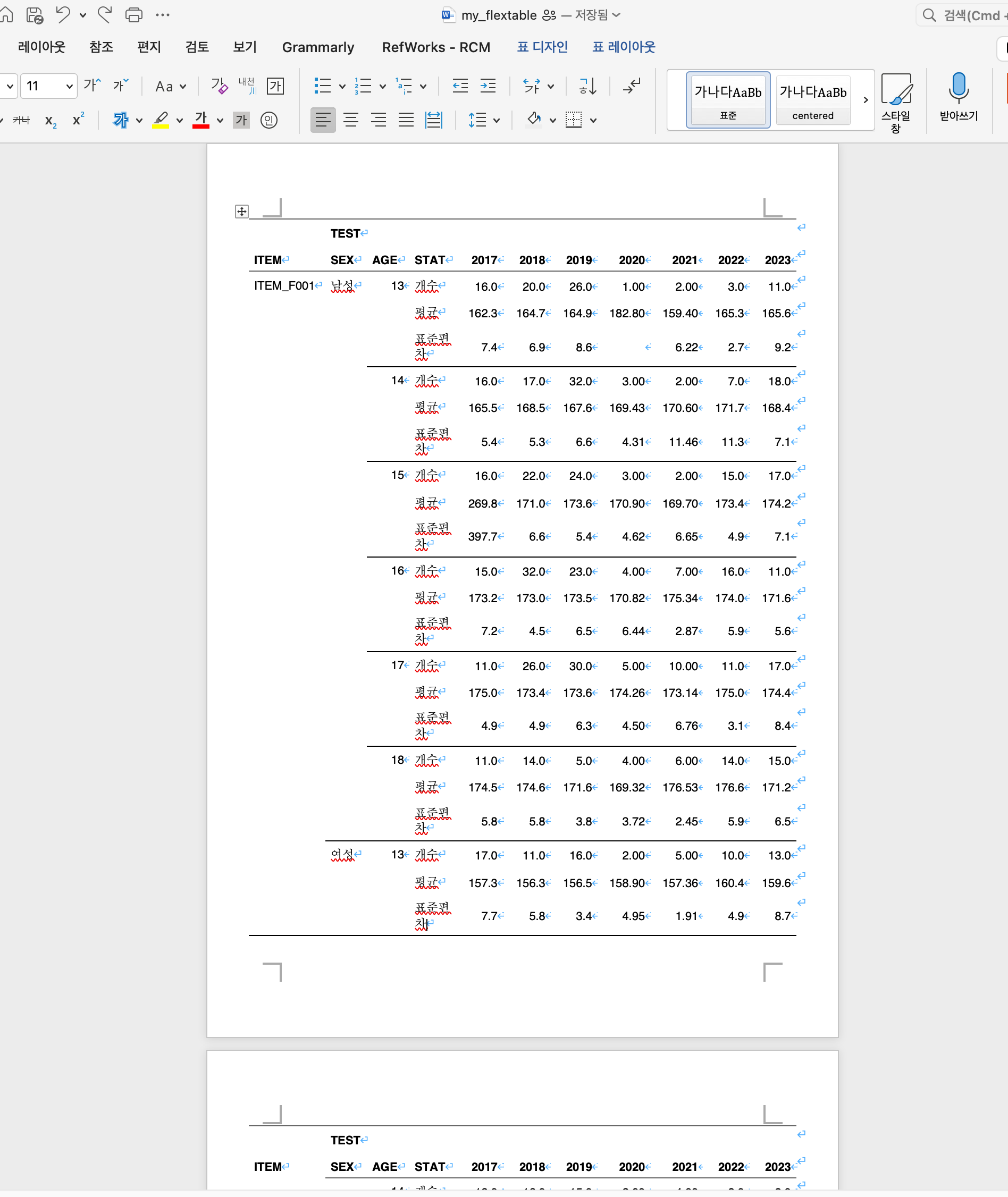
Task: Toggle justify text alignment
Action: tap(406, 120)
